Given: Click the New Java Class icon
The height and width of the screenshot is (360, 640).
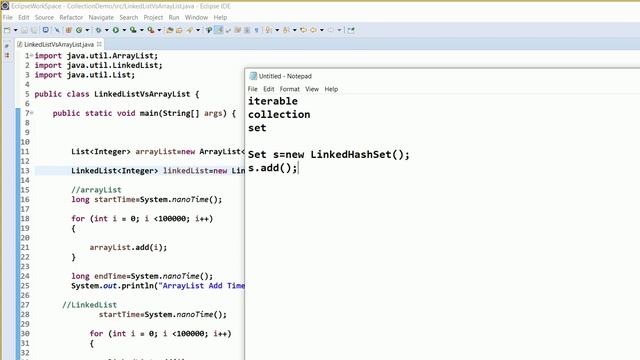Looking at the screenshot, I should click(79, 30).
